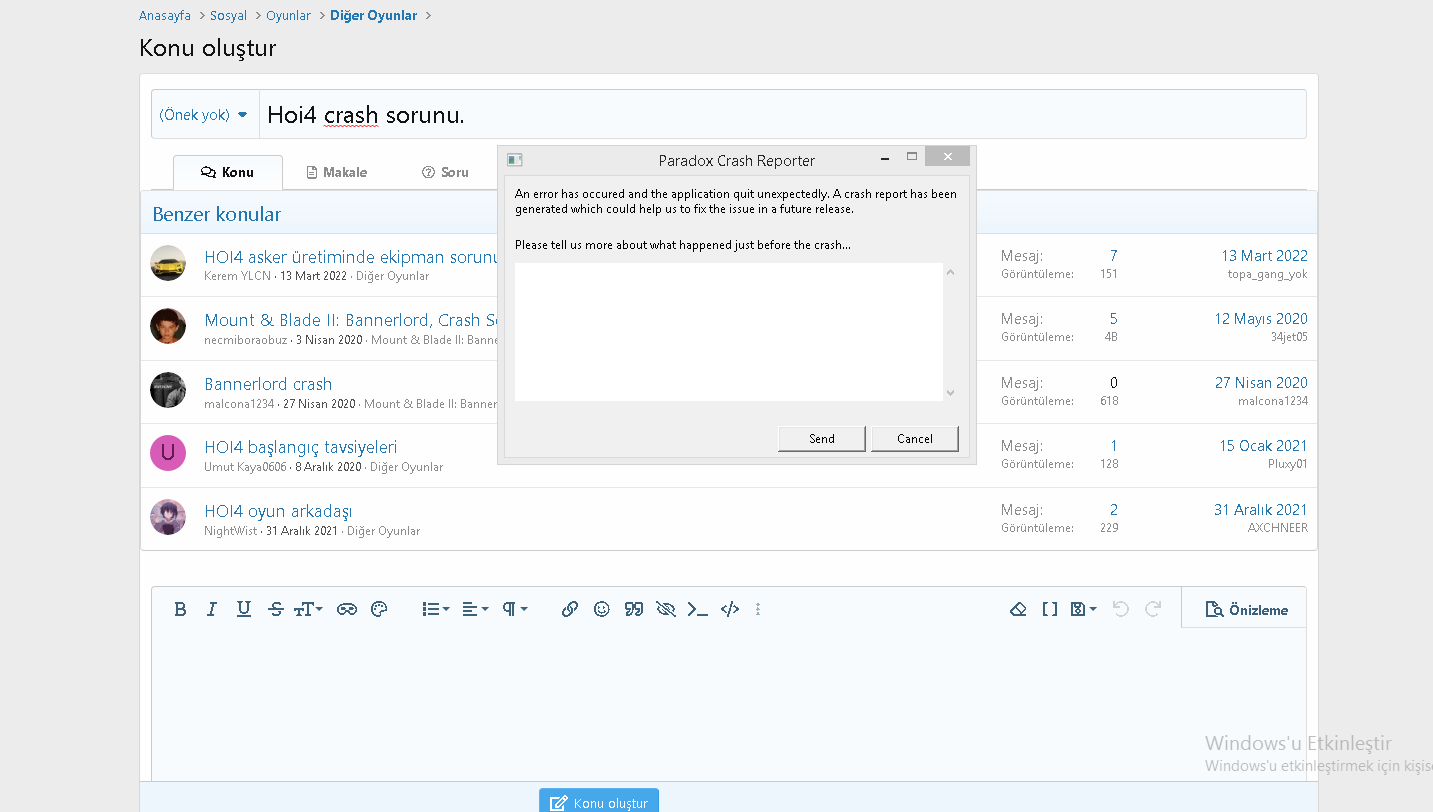Open 'Mount & Blade II: Bannerlord, Crash' thread

351,320
